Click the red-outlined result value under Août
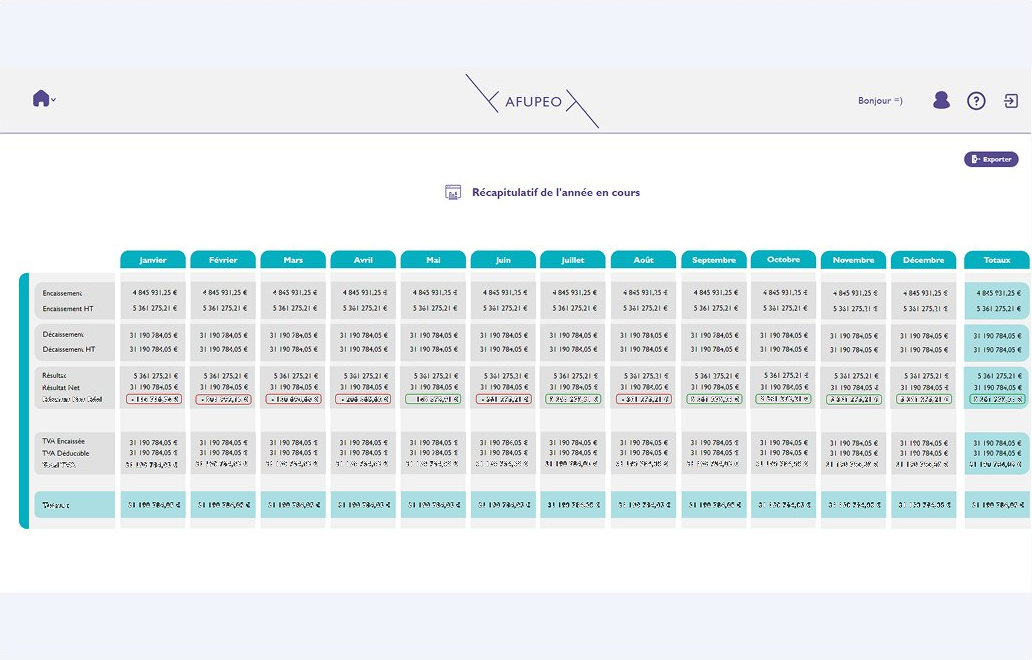The image size is (1032, 660). (644, 399)
